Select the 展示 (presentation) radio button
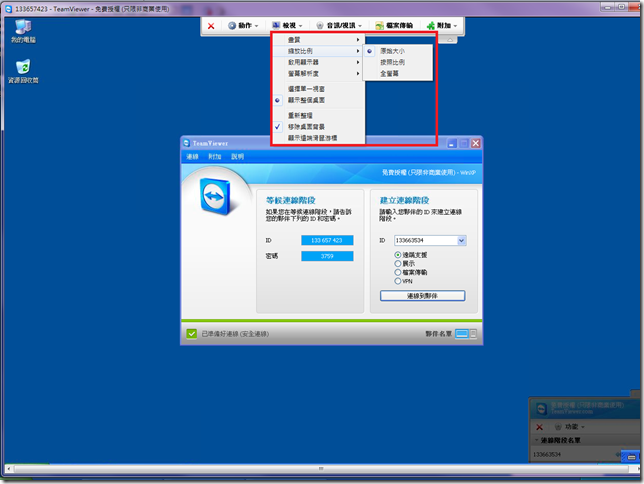The width and height of the screenshot is (644, 484). click(398, 264)
